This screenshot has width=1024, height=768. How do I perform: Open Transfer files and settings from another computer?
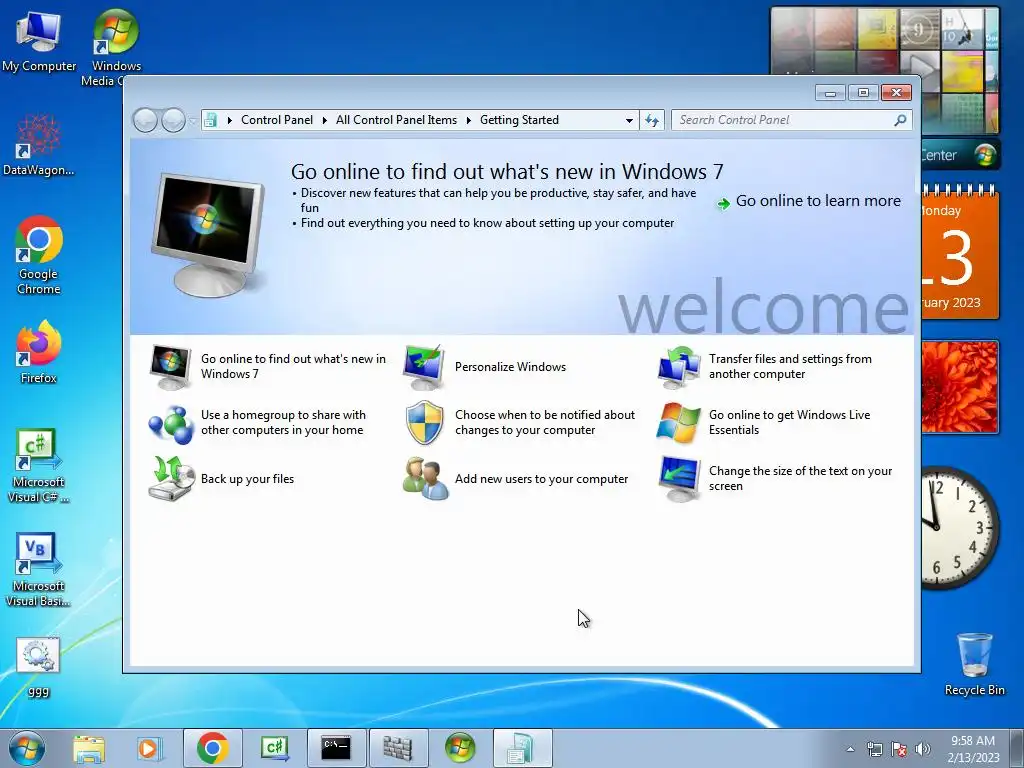[790, 366]
